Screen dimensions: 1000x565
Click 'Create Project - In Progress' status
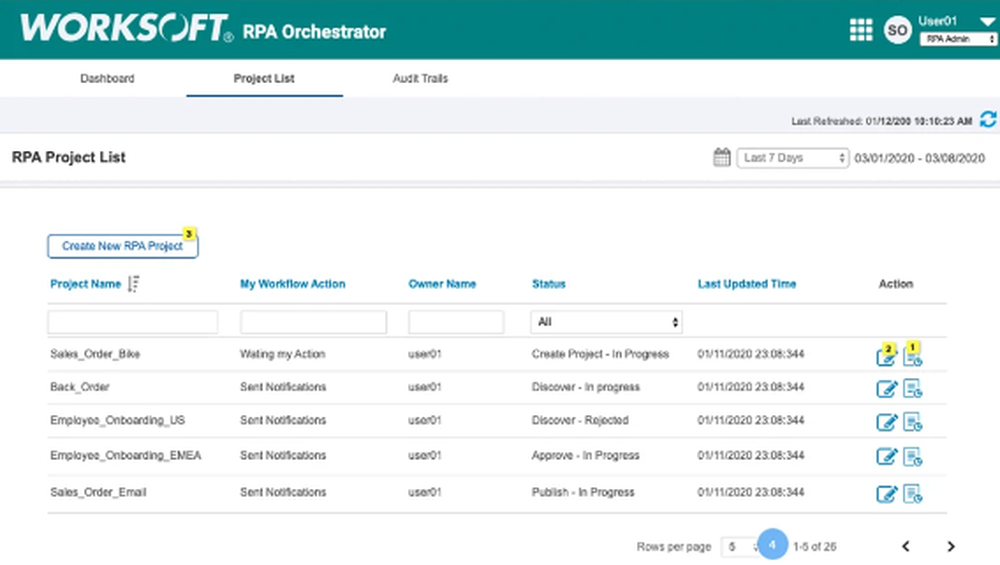600,354
